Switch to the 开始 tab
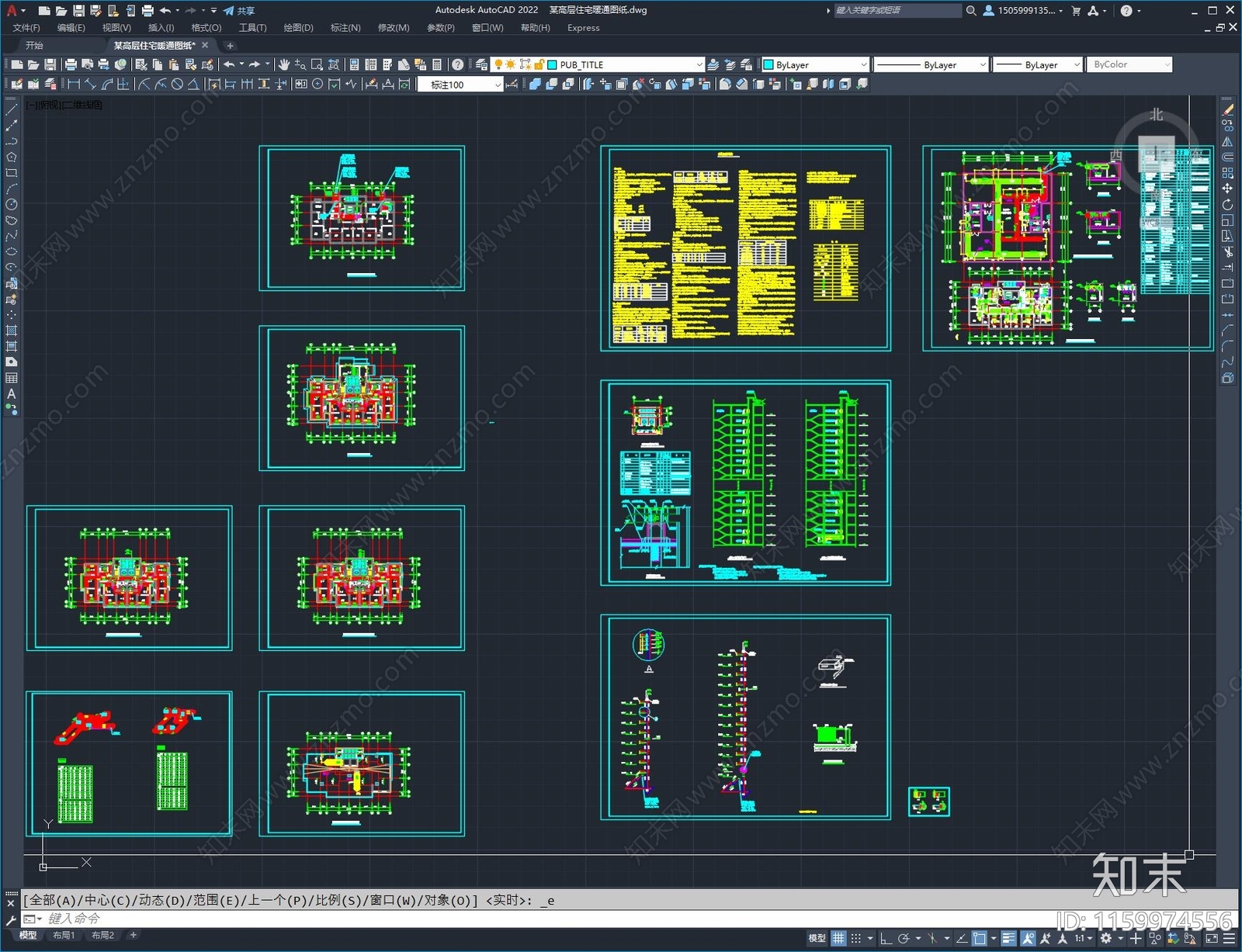 (x=34, y=45)
